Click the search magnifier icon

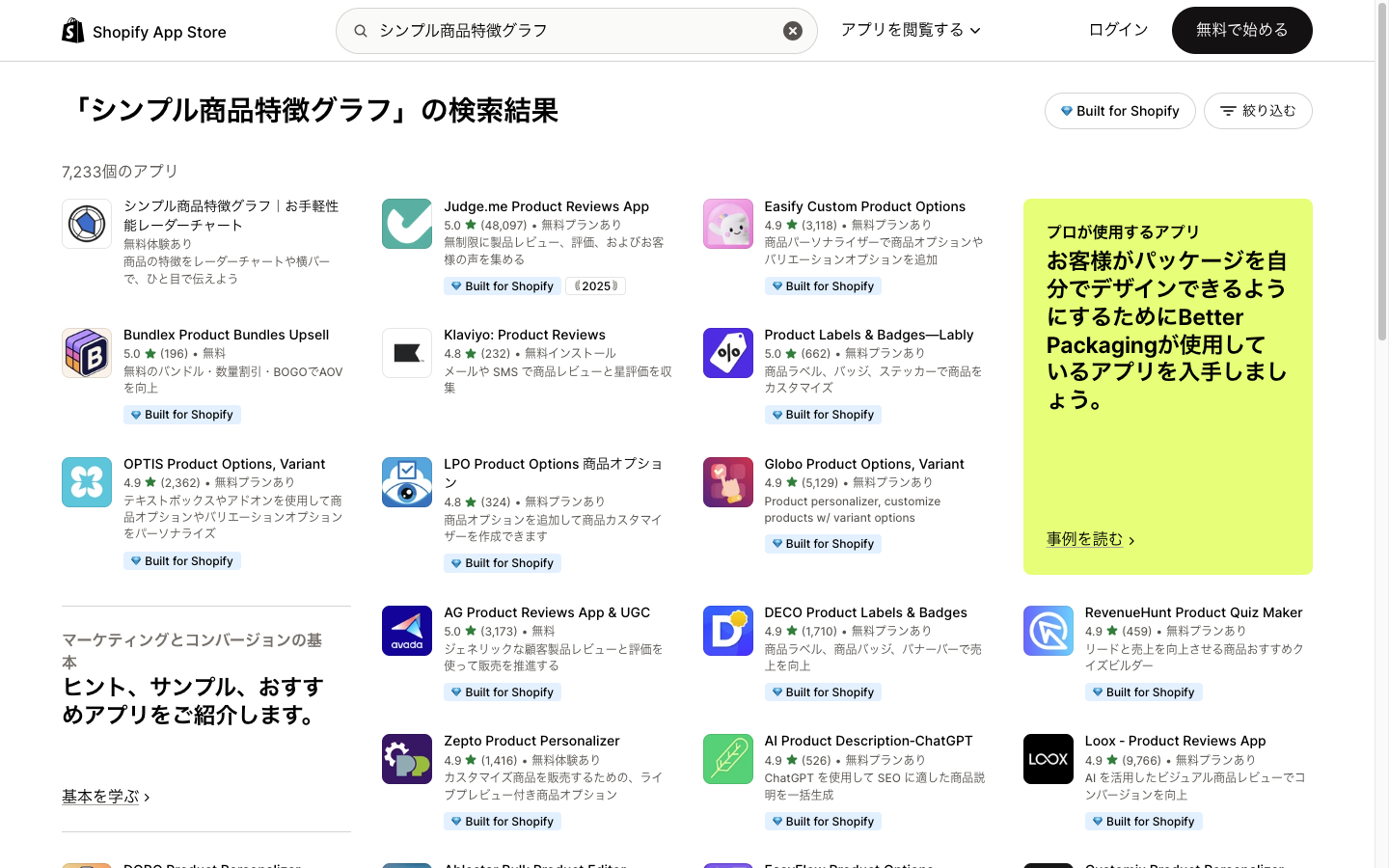361,31
